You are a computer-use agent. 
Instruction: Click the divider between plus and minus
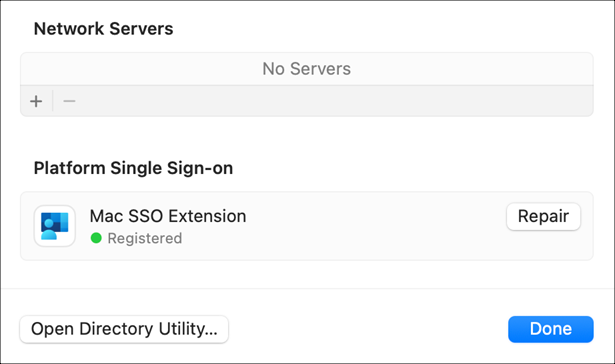click(53, 101)
